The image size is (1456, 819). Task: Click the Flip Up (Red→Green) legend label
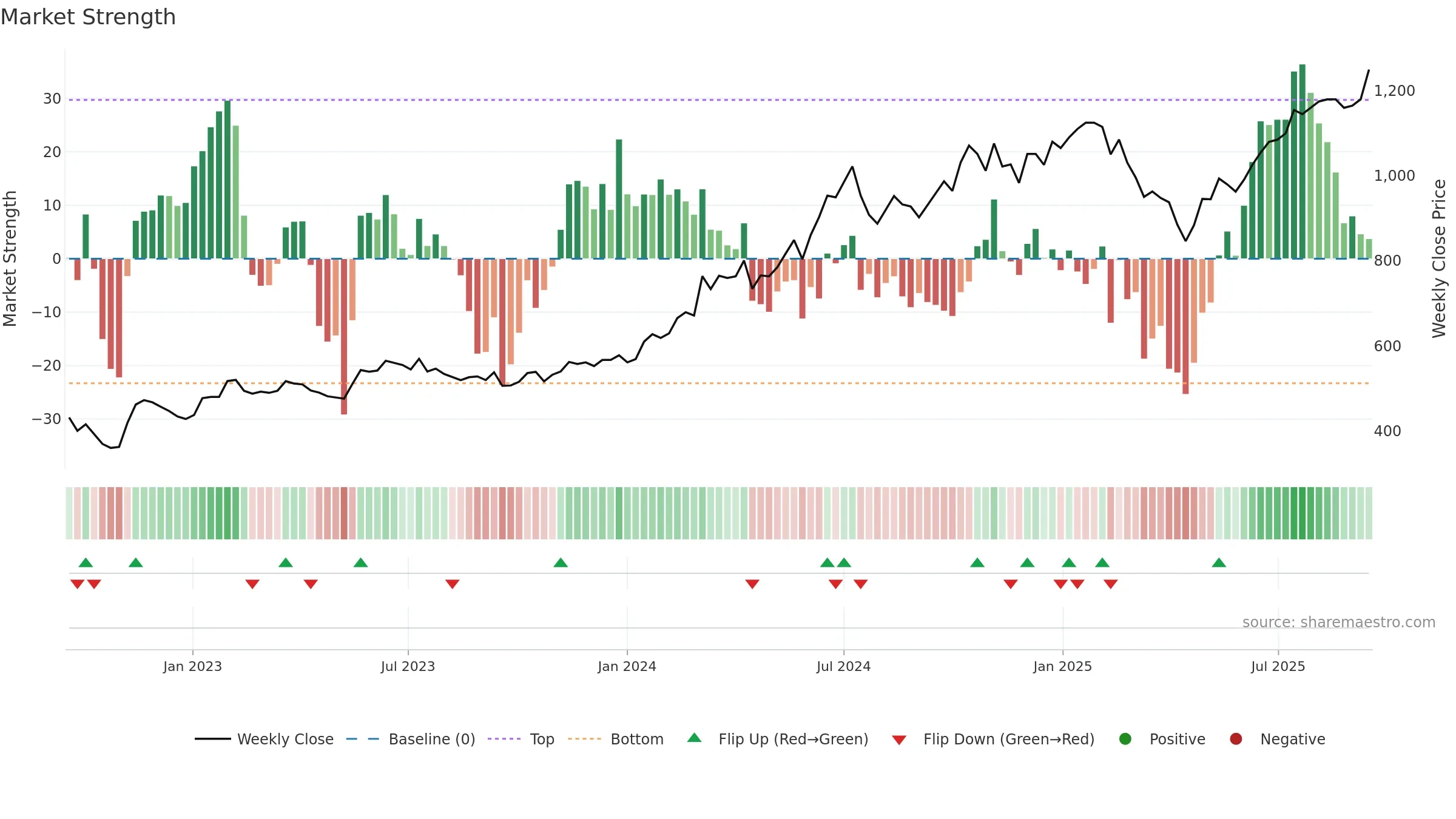[794, 739]
